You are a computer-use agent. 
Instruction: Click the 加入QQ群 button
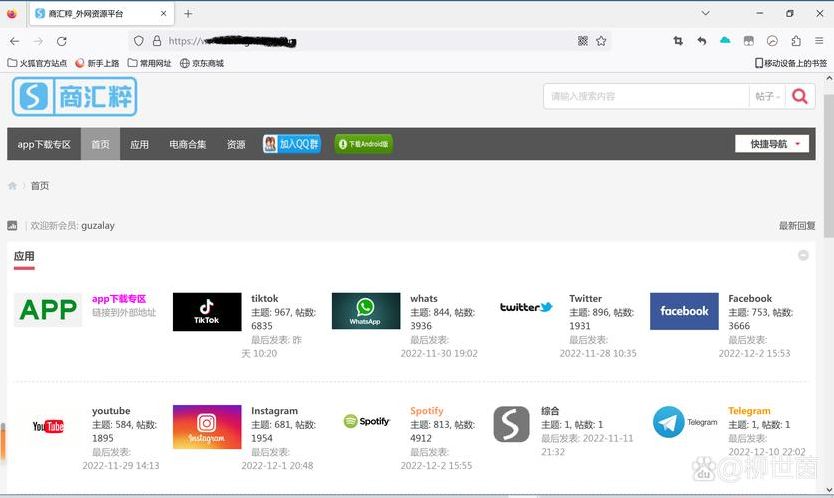[292, 144]
